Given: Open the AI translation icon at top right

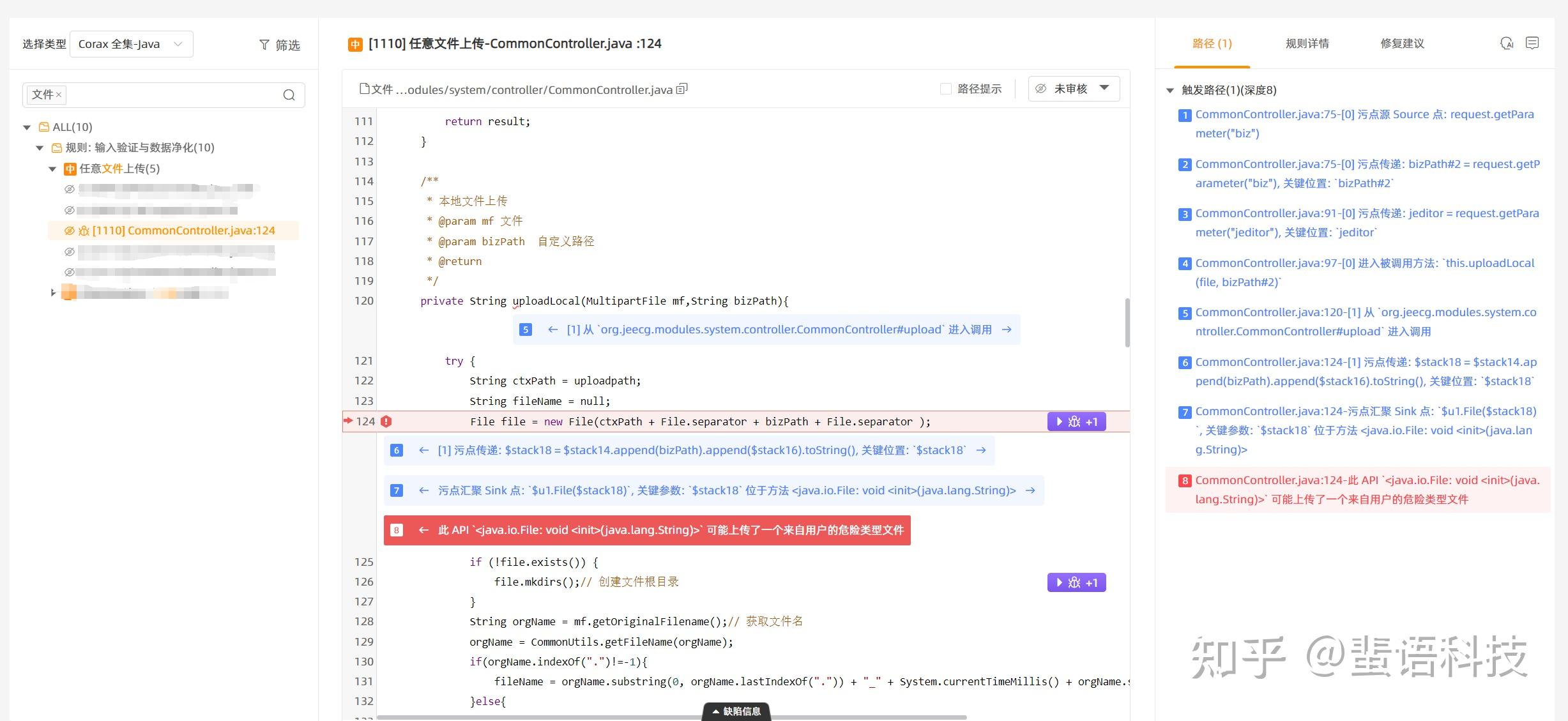Looking at the screenshot, I should pyautogui.click(x=1506, y=43).
